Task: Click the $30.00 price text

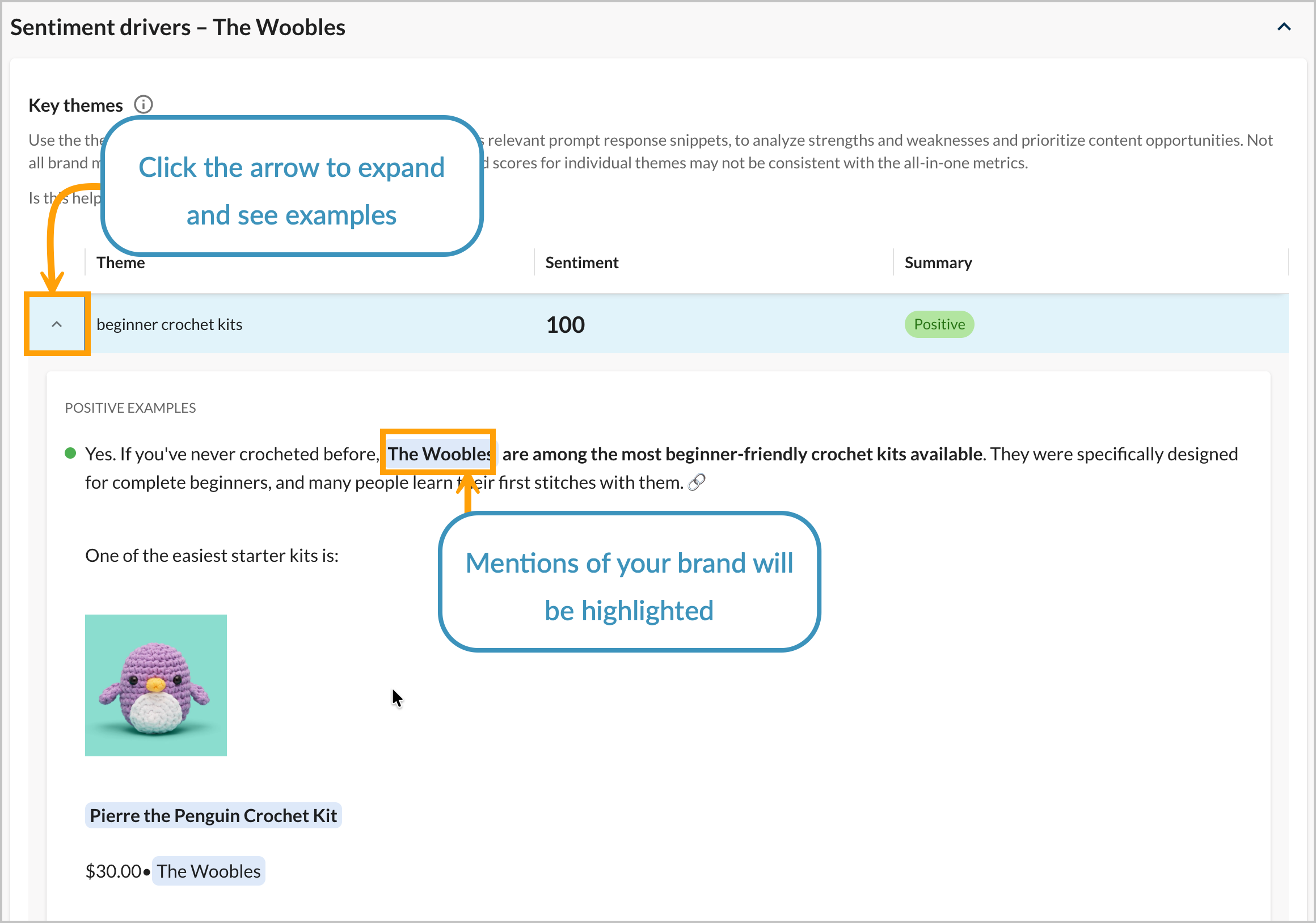Action: click(x=113, y=871)
